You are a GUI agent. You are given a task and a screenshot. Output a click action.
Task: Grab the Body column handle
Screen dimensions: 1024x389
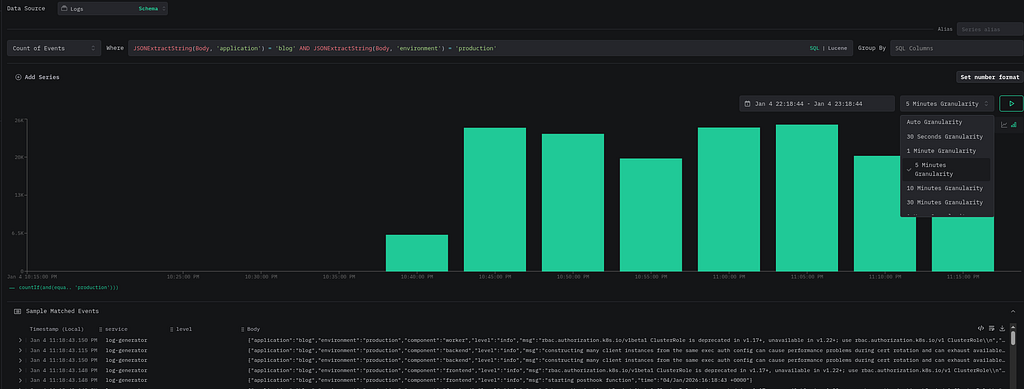click(243, 330)
